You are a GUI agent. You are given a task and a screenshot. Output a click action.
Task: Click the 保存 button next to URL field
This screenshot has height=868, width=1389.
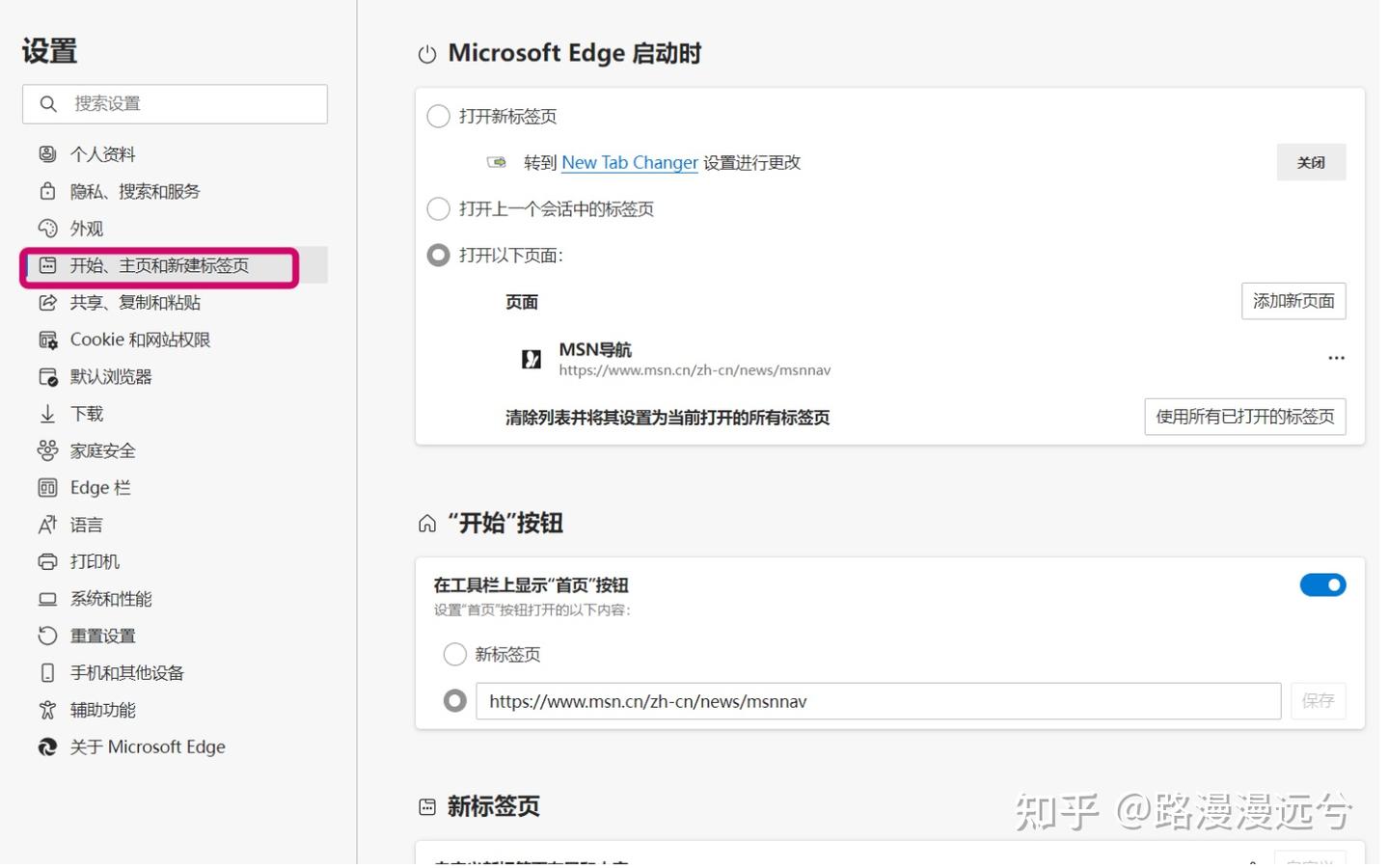(1318, 701)
